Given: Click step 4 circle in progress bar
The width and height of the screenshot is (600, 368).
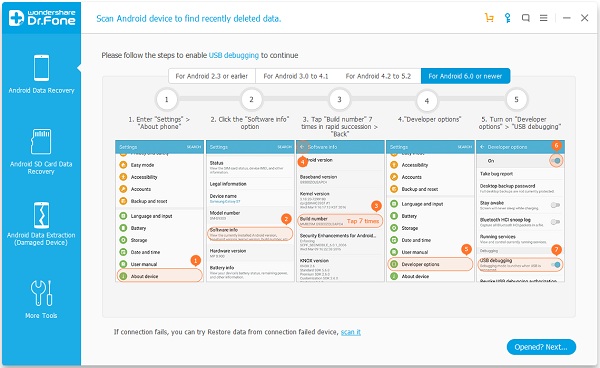Looking at the screenshot, I should pos(427,101).
